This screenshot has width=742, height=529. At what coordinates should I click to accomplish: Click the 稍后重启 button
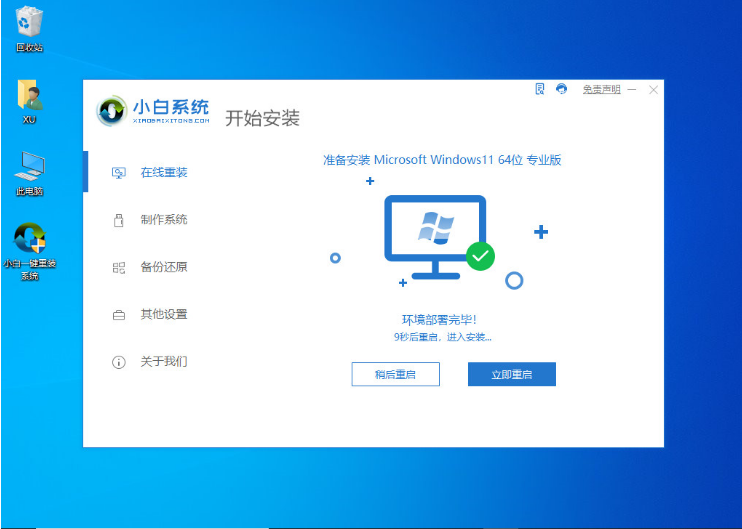(x=396, y=374)
